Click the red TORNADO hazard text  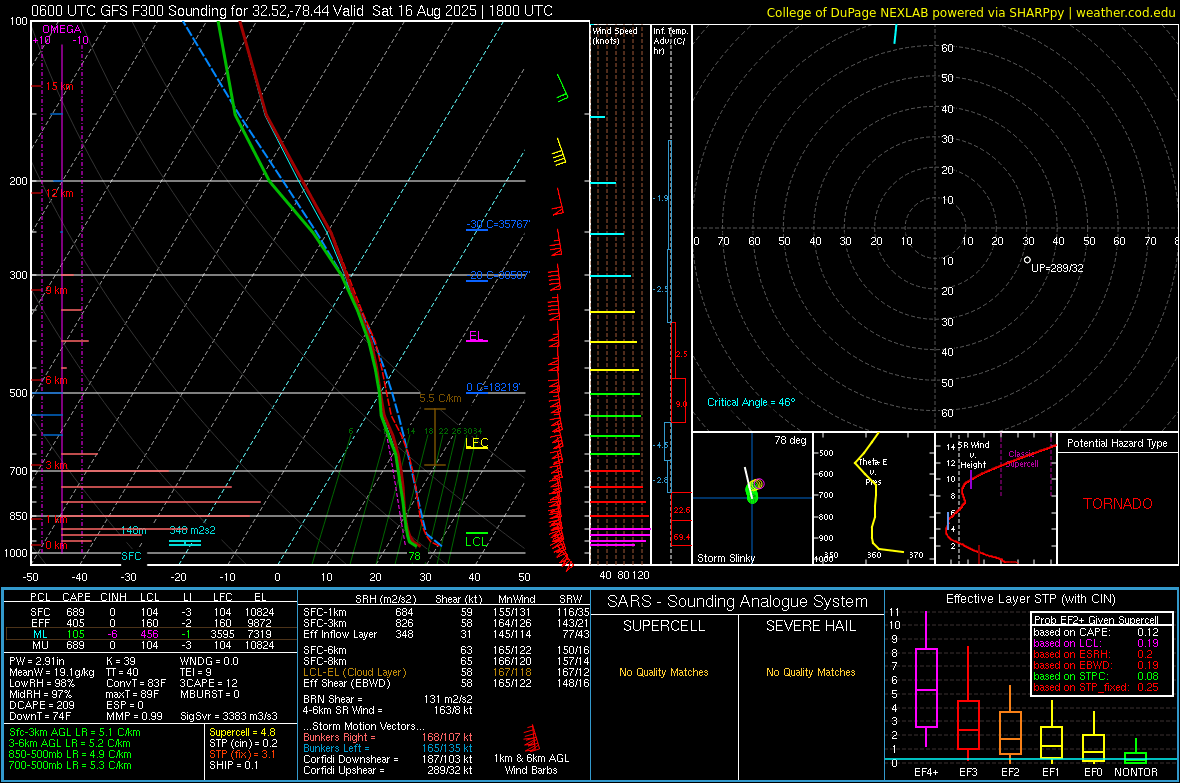[1118, 504]
